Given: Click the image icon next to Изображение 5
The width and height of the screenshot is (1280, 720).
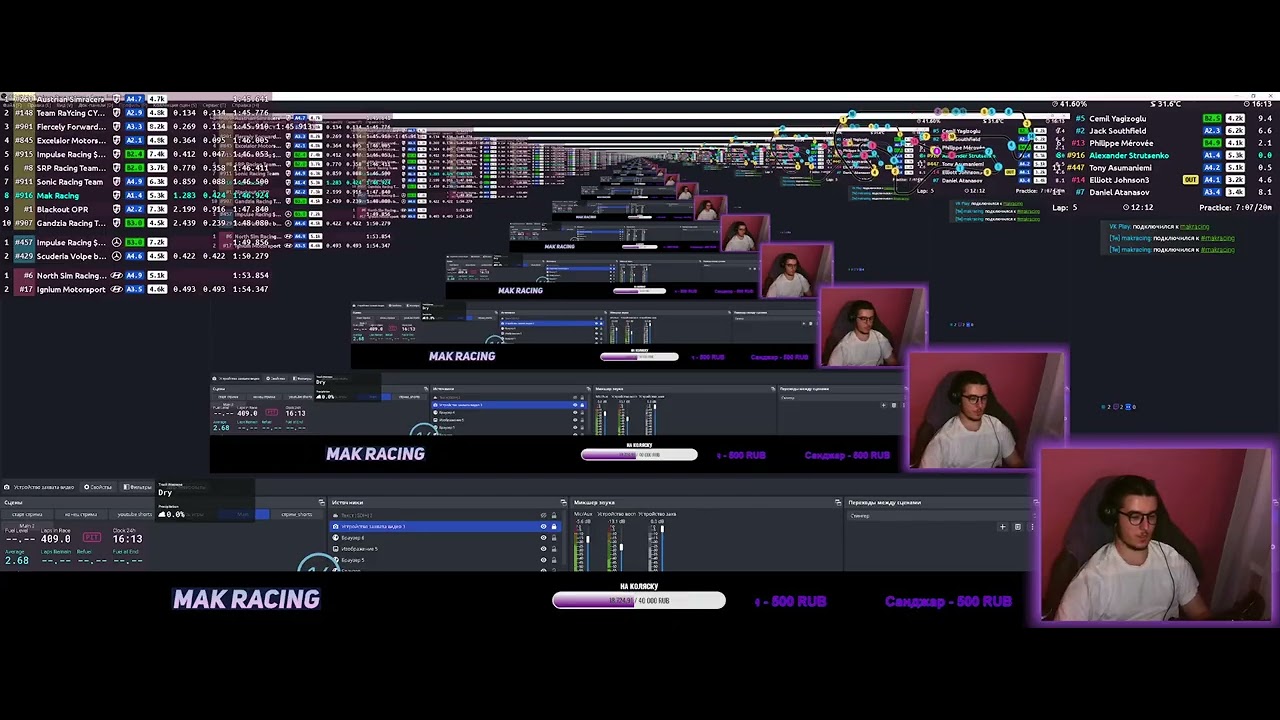Looking at the screenshot, I should [x=336, y=549].
